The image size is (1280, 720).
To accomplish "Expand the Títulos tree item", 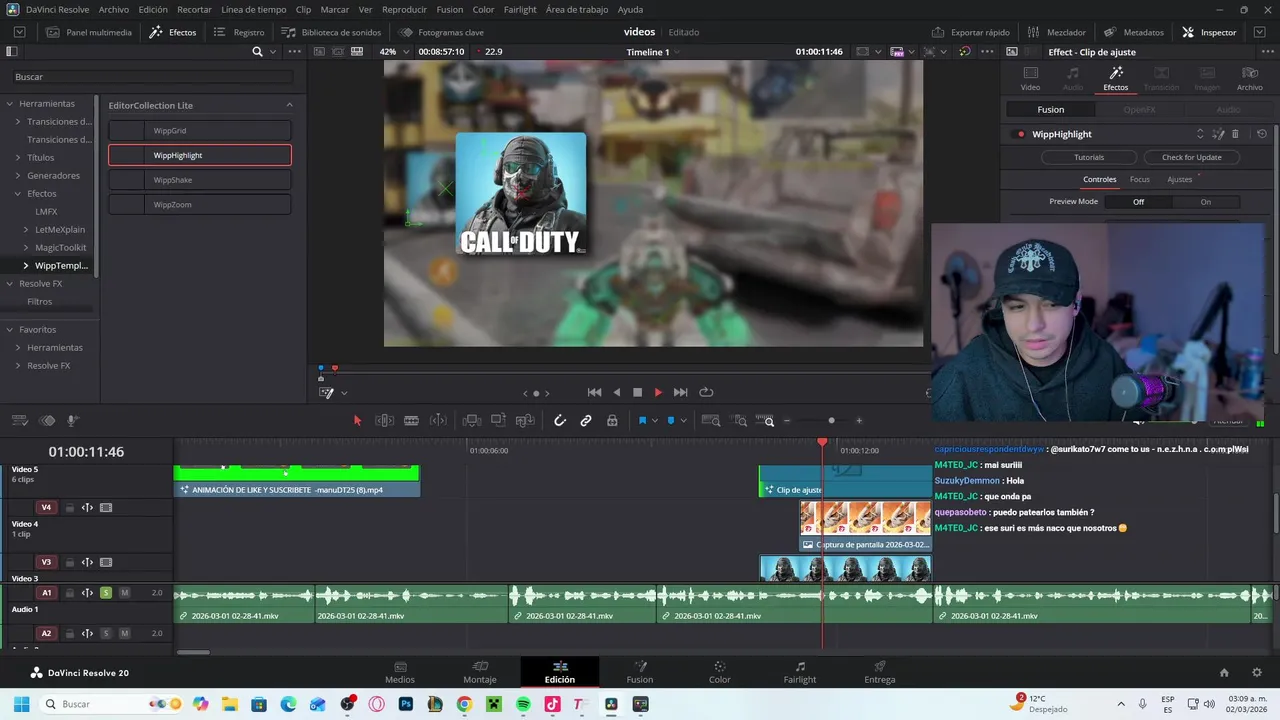I will click(x=18, y=158).
